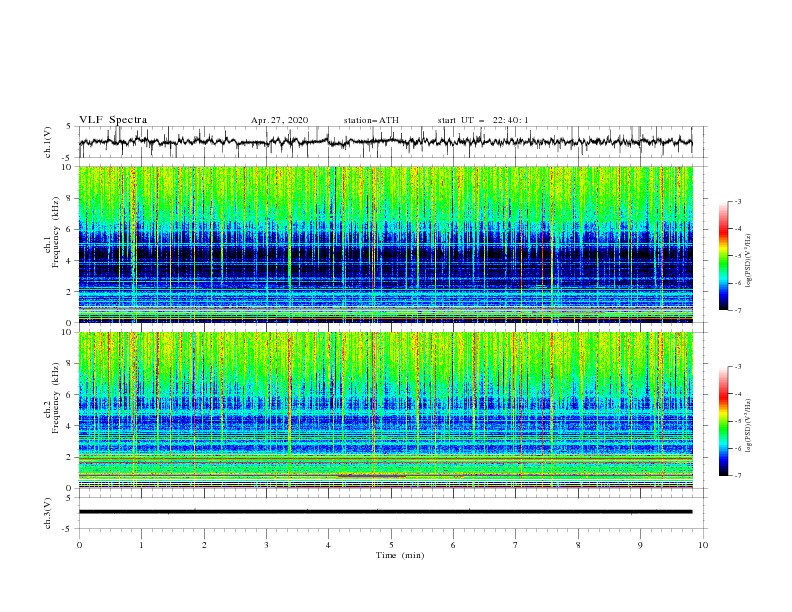
Task: Click time axis tick label '1'
Action: (x=142, y=545)
